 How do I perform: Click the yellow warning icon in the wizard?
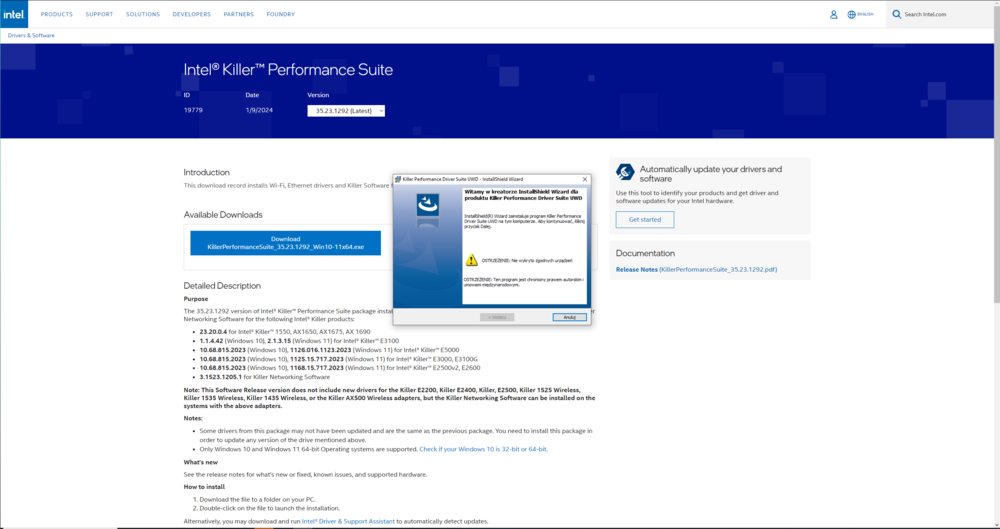coord(471,260)
